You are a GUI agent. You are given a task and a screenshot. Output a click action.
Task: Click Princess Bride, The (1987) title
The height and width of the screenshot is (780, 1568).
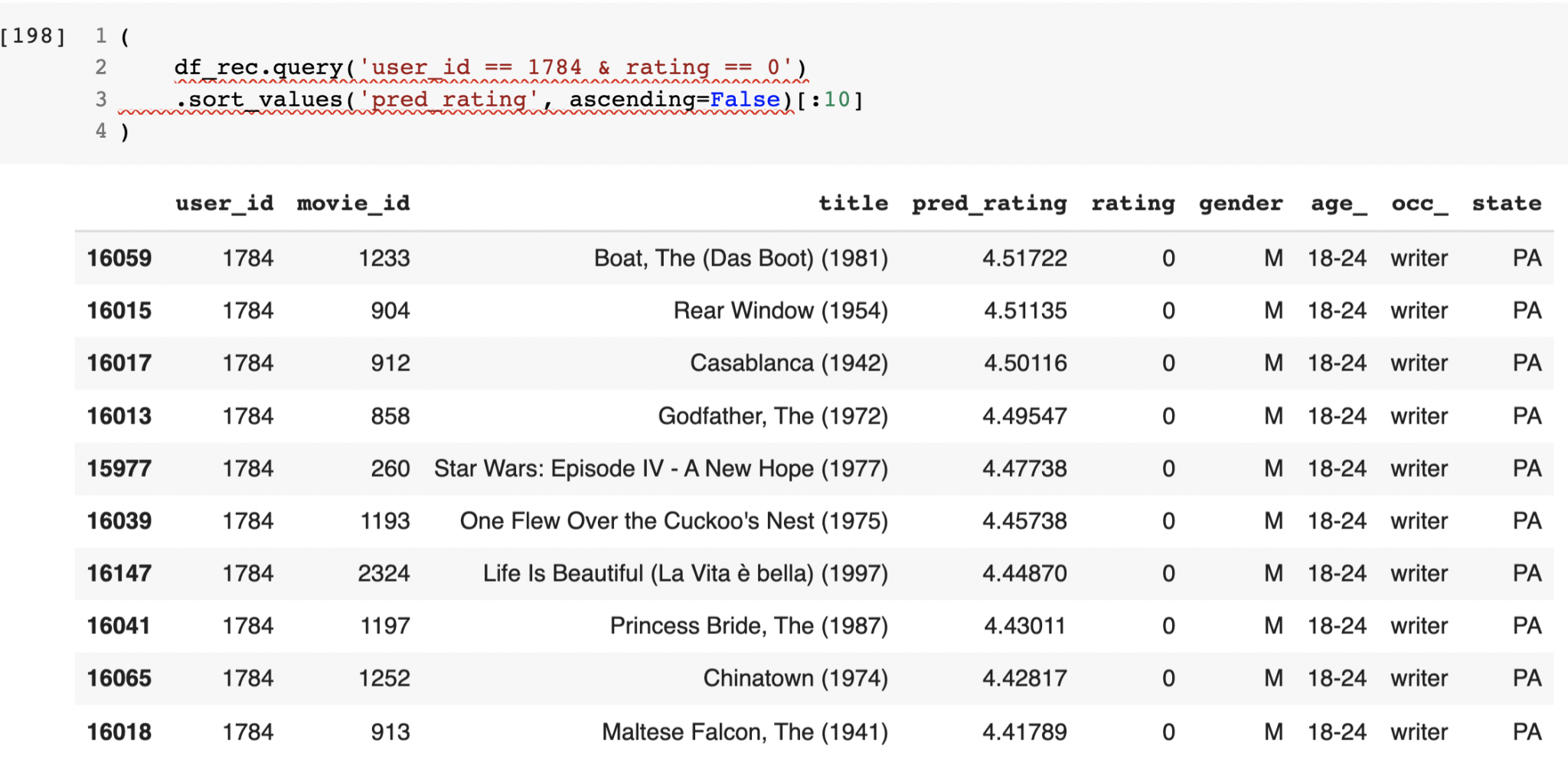pos(748,626)
